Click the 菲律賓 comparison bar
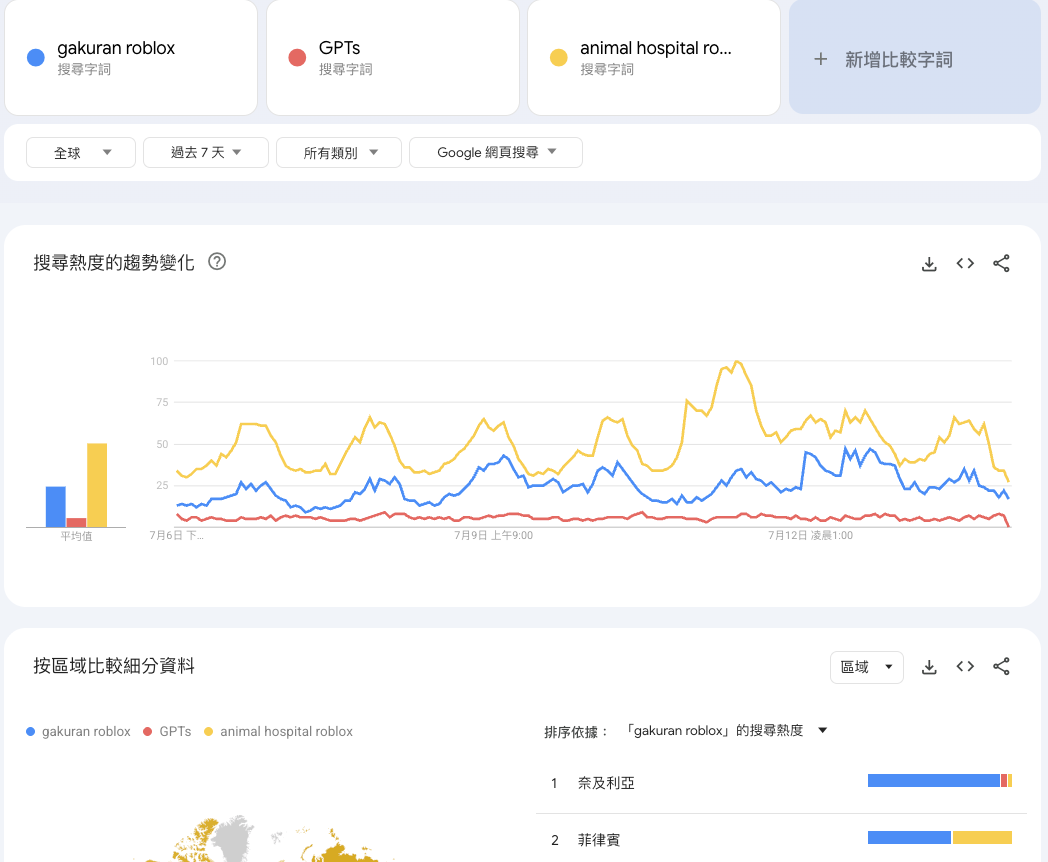This screenshot has height=862, width=1048. coord(940,837)
